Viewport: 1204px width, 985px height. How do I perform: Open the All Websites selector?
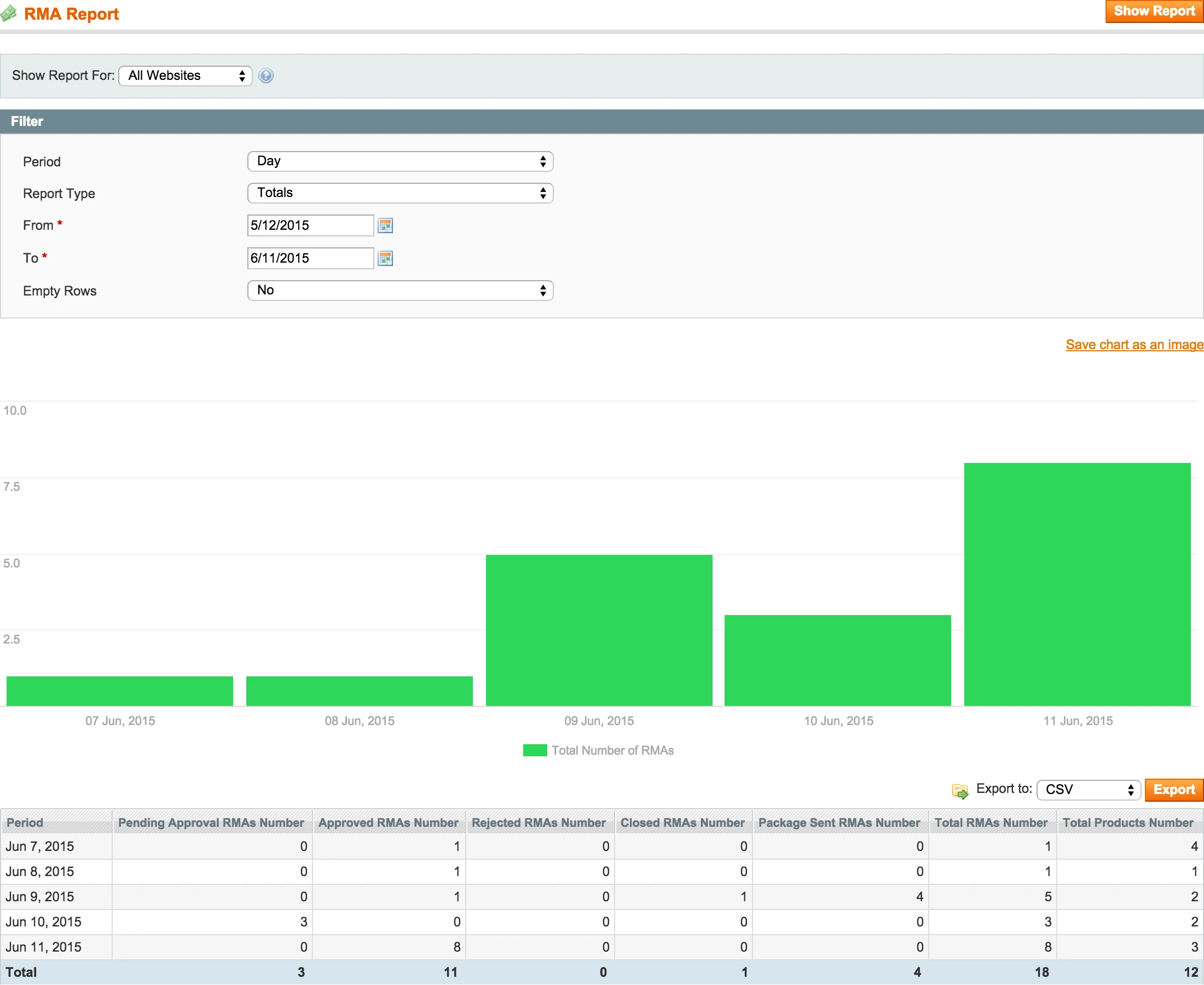pos(185,76)
